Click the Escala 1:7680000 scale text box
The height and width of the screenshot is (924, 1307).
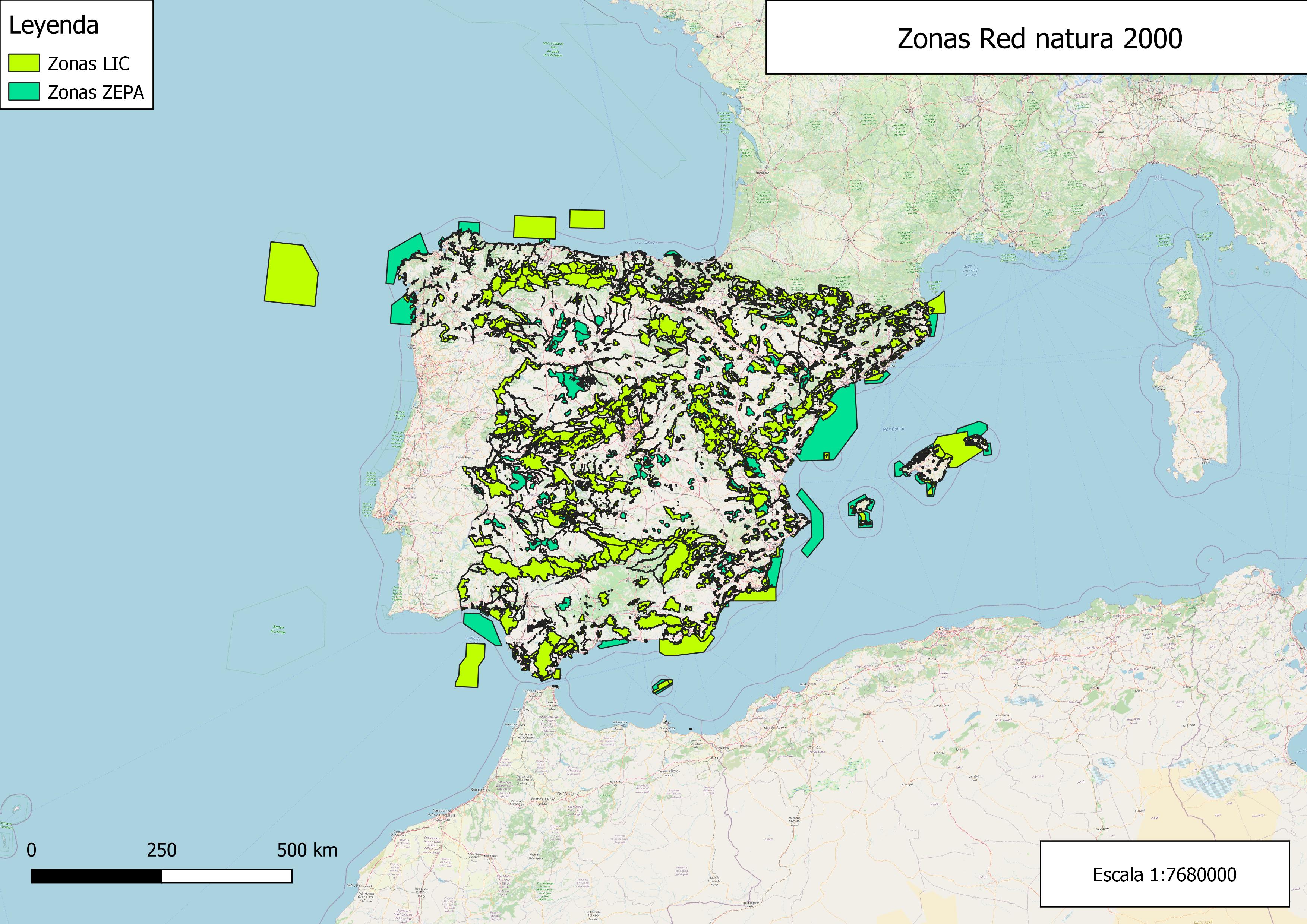pos(1164,874)
